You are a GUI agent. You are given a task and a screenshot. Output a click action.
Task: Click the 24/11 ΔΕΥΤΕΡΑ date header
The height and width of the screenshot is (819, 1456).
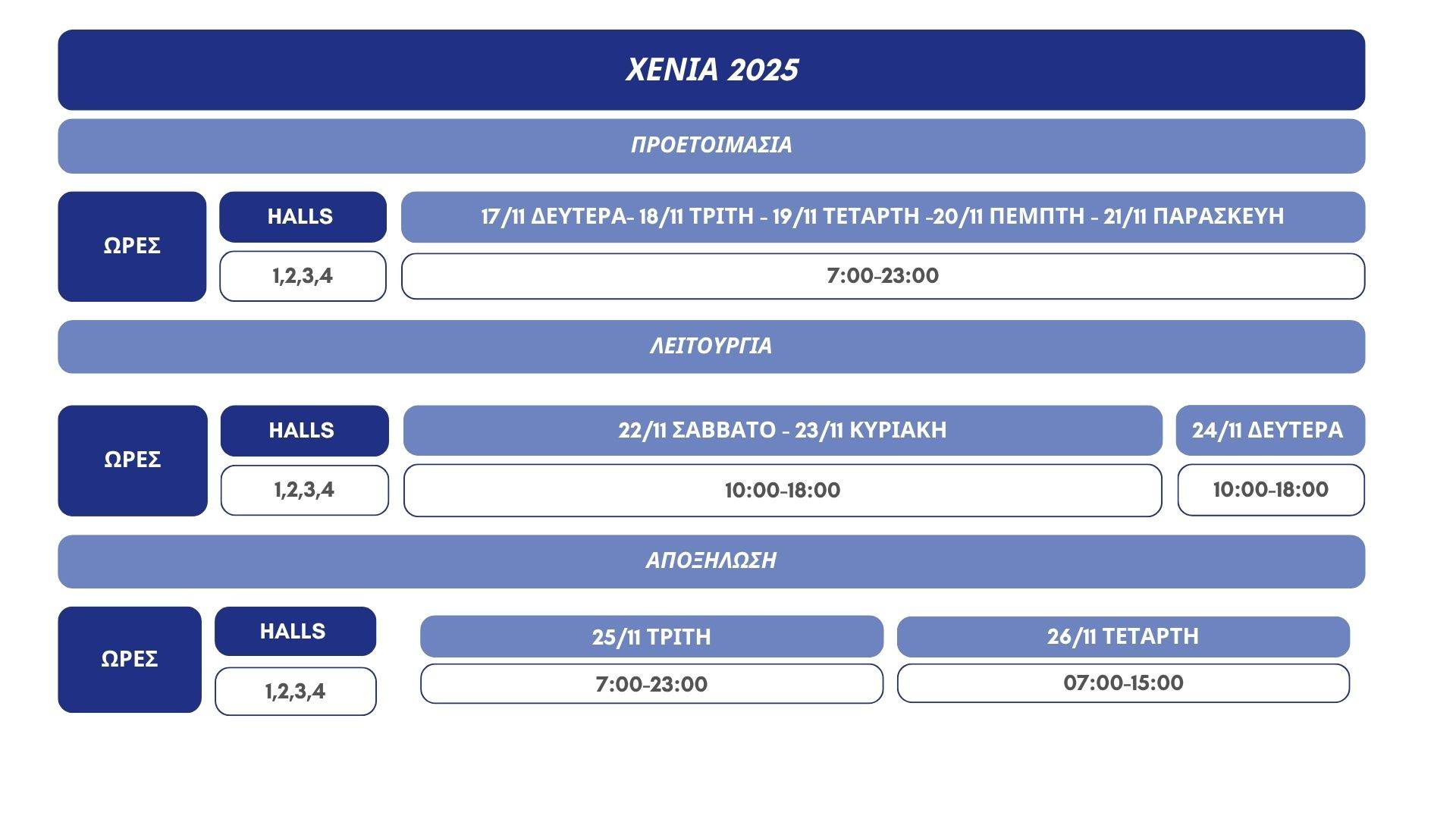(x=1269, y=431)
